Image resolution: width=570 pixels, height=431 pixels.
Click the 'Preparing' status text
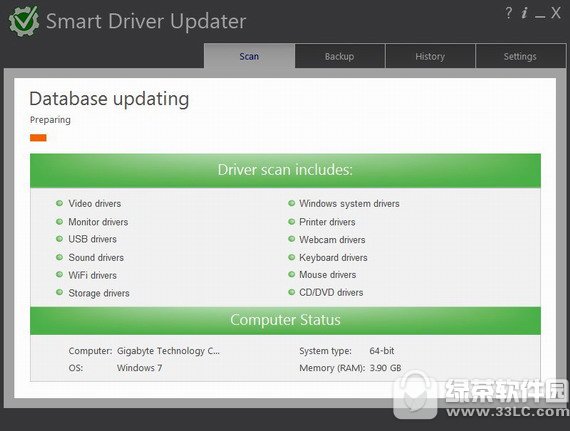click(50, 120)
